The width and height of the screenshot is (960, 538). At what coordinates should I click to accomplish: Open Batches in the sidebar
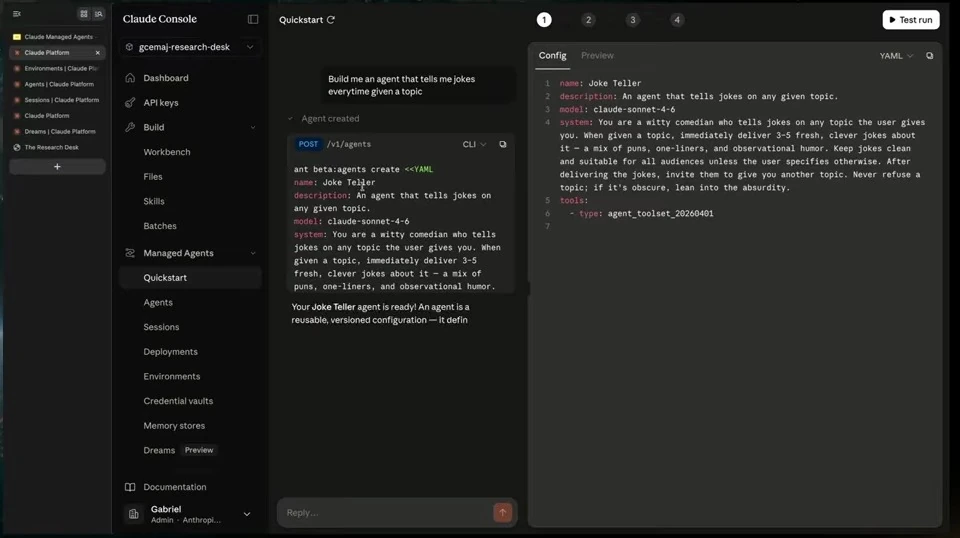tap(160, 226)
